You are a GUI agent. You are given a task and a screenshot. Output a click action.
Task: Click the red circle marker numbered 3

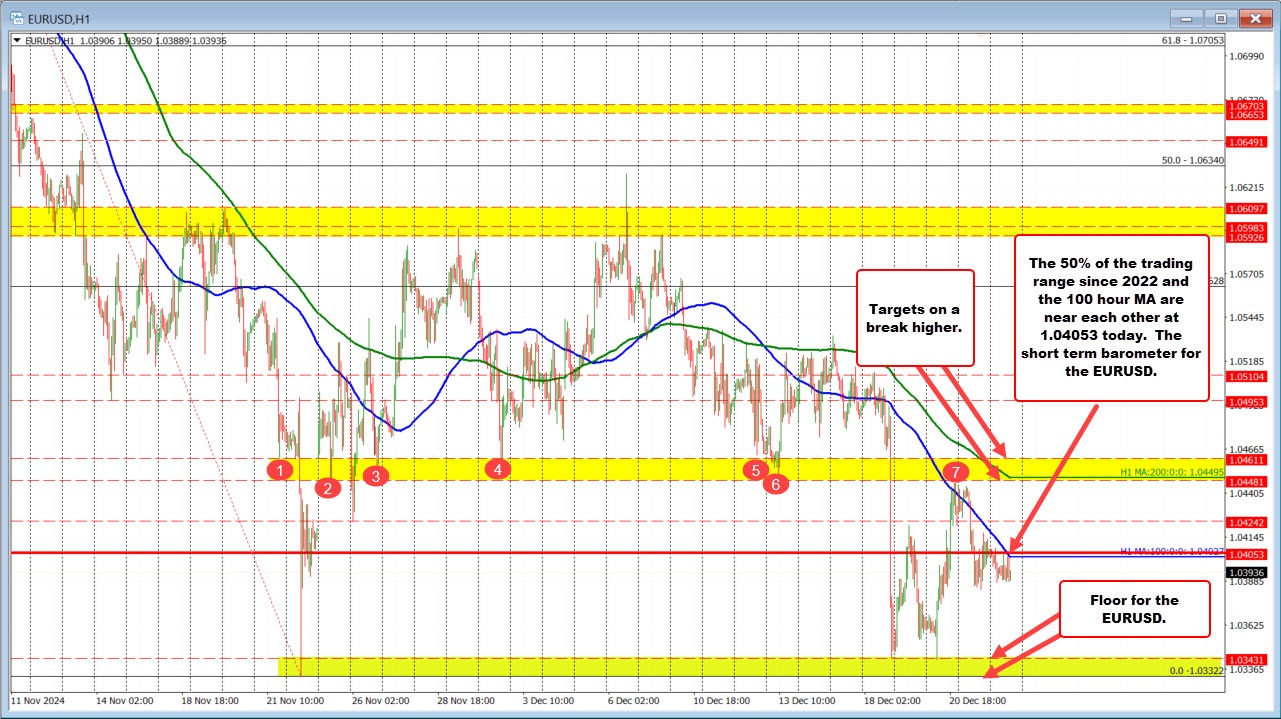pos(376,477)
